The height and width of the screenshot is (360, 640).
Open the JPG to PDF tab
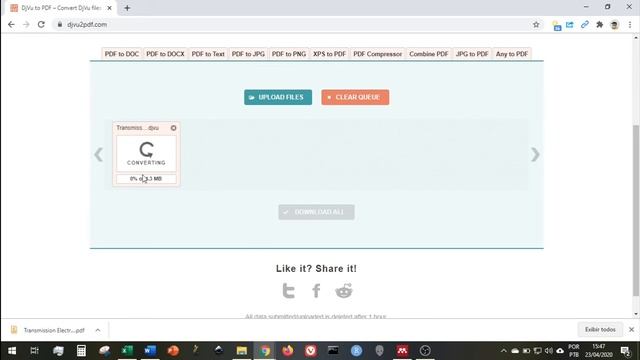(x=472, y=54)
